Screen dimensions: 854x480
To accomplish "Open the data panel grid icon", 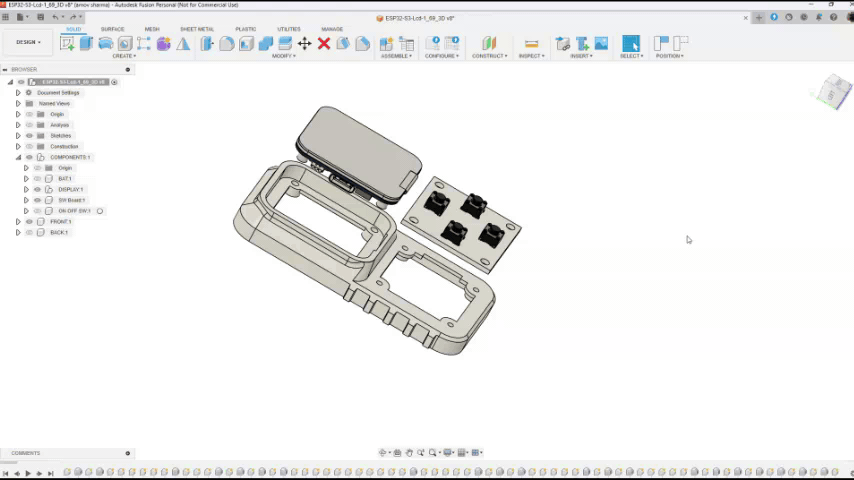I will pyautogui.click(x=5, y=17).
